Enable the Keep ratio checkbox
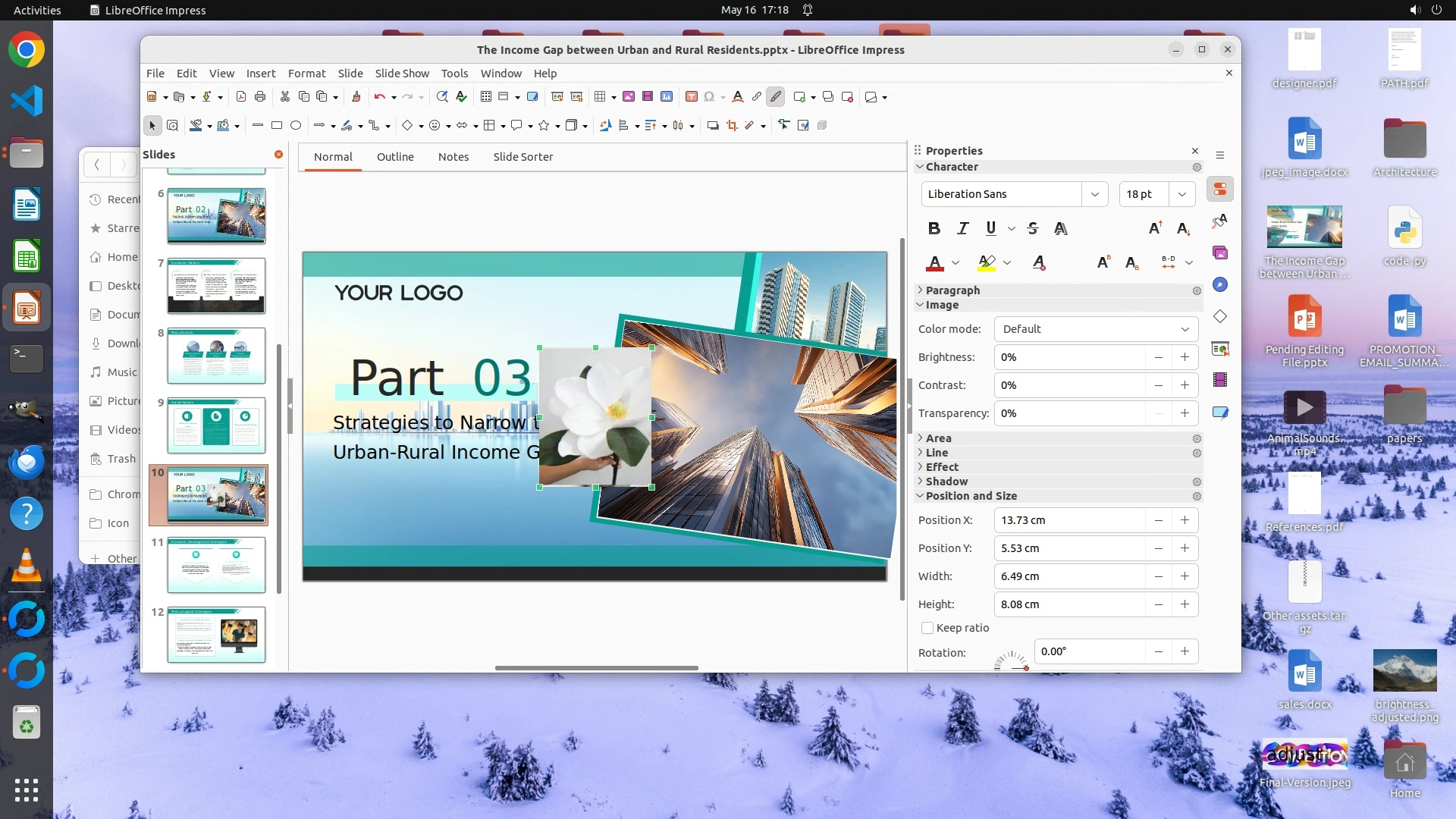 [x=927, y=628]
